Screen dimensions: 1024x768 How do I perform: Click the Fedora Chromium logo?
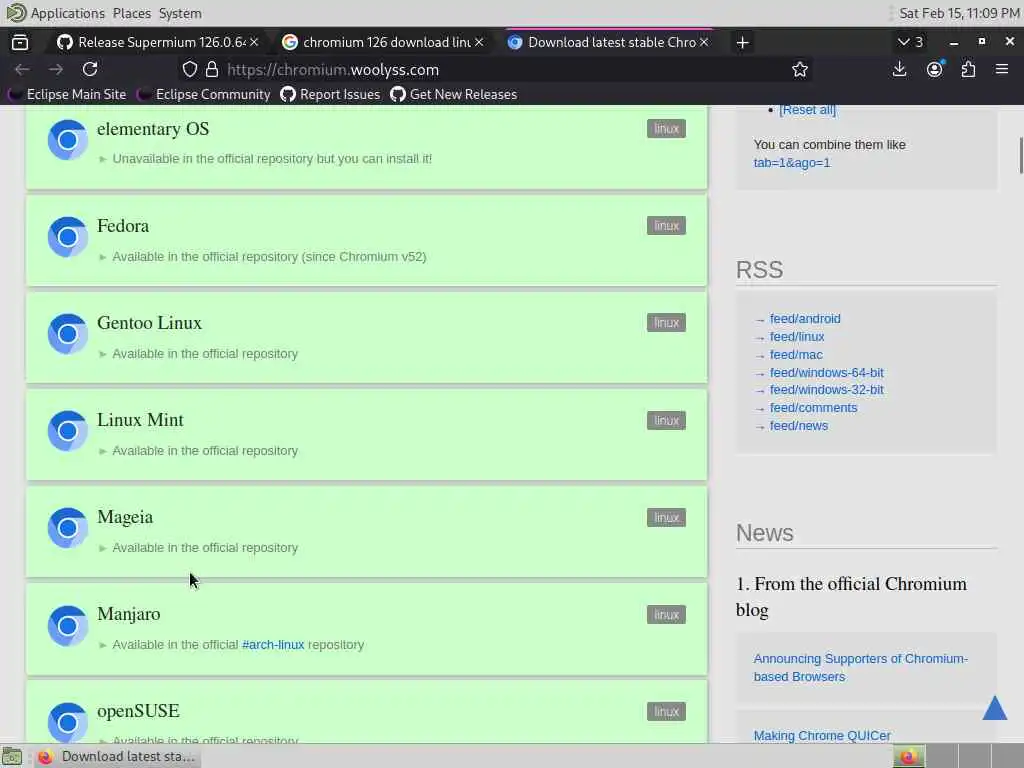[x=67, y=236]
